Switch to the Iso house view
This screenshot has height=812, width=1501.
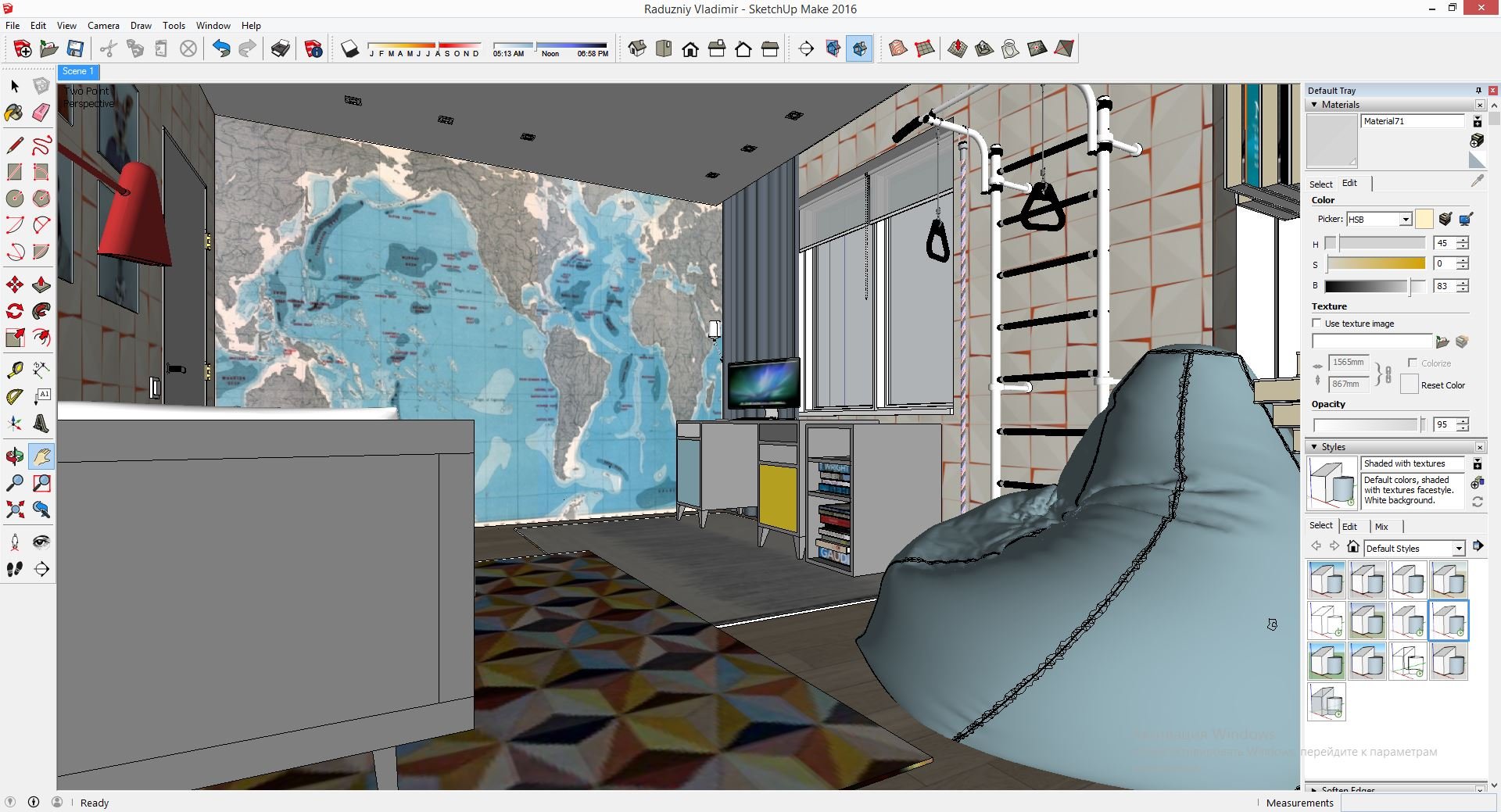click(x=637, y=49)
